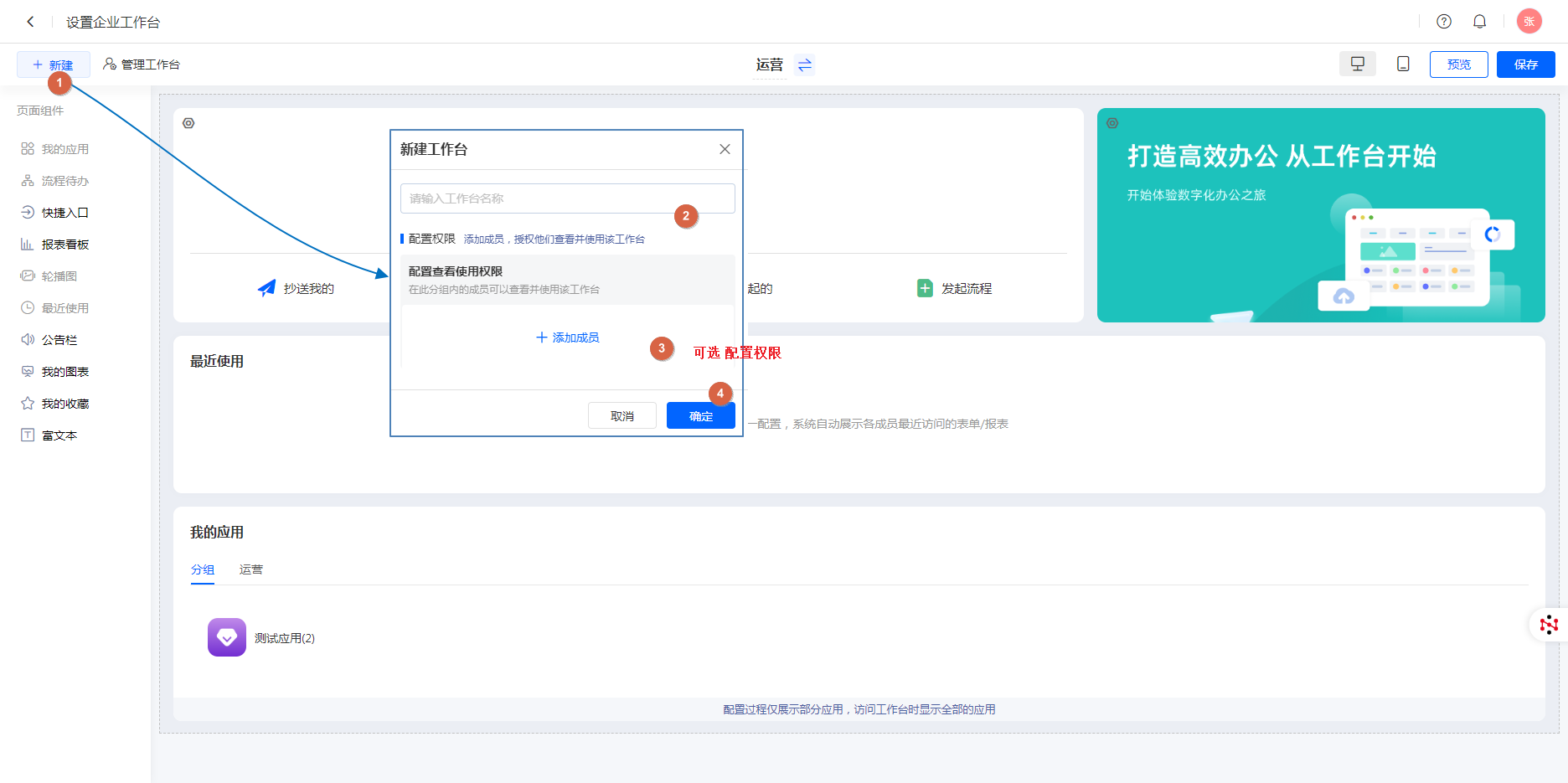1568x783 pixels.
Task: Click the 新建 button
Action: [53, 64]
